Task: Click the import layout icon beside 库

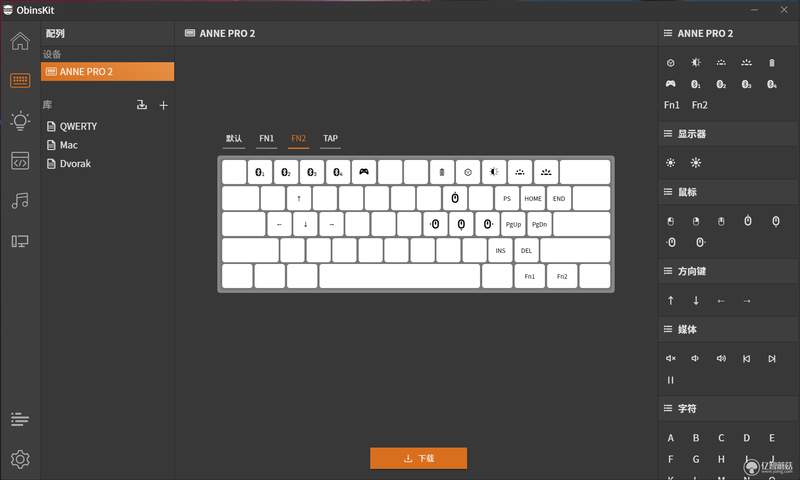Action: click(x=142, y=105)
